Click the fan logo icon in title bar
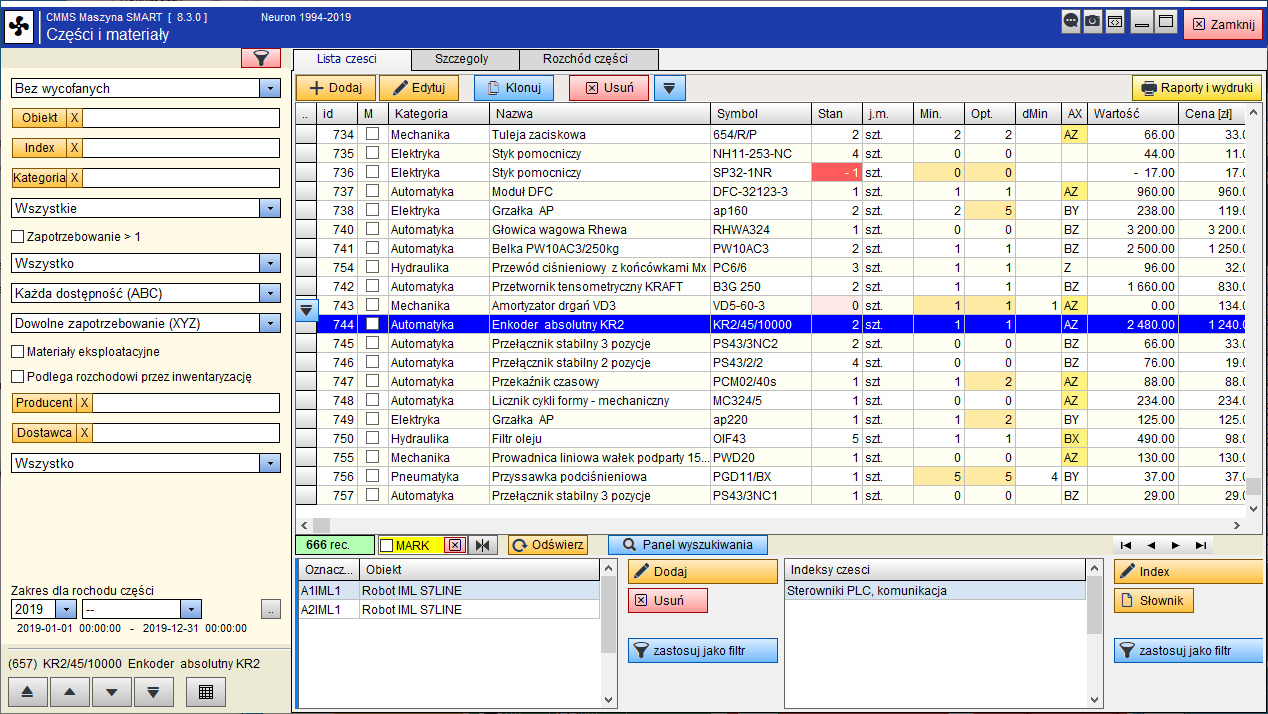 point(20,26)
